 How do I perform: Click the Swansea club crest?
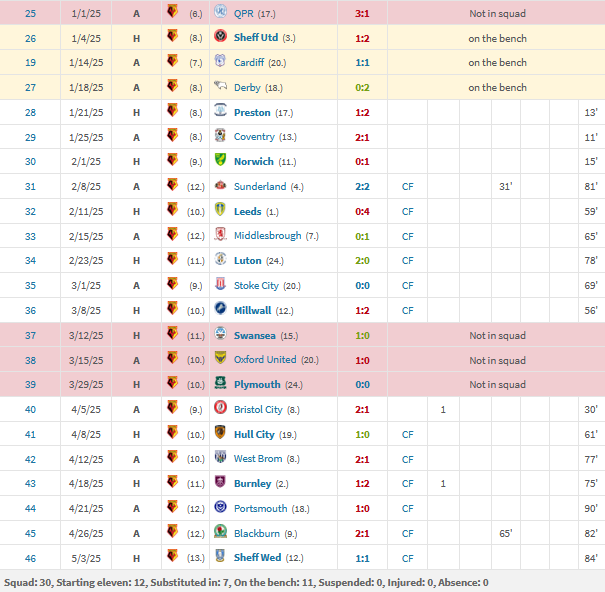[220, 334]
